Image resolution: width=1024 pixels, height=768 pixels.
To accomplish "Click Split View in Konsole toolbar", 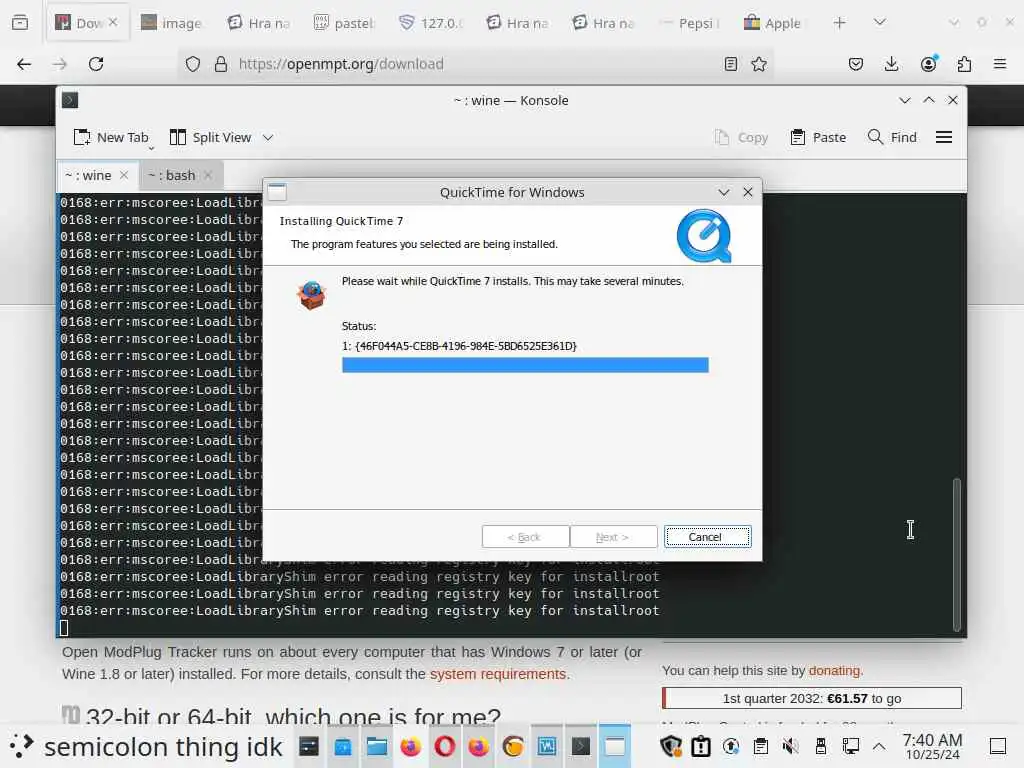I will [210, 137].
